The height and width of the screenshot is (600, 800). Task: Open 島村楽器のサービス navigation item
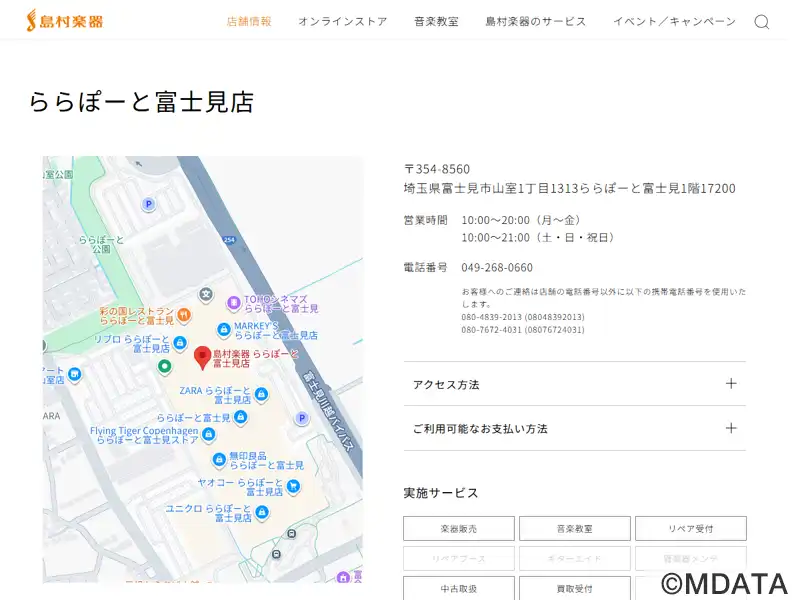[x=536, y=21]
